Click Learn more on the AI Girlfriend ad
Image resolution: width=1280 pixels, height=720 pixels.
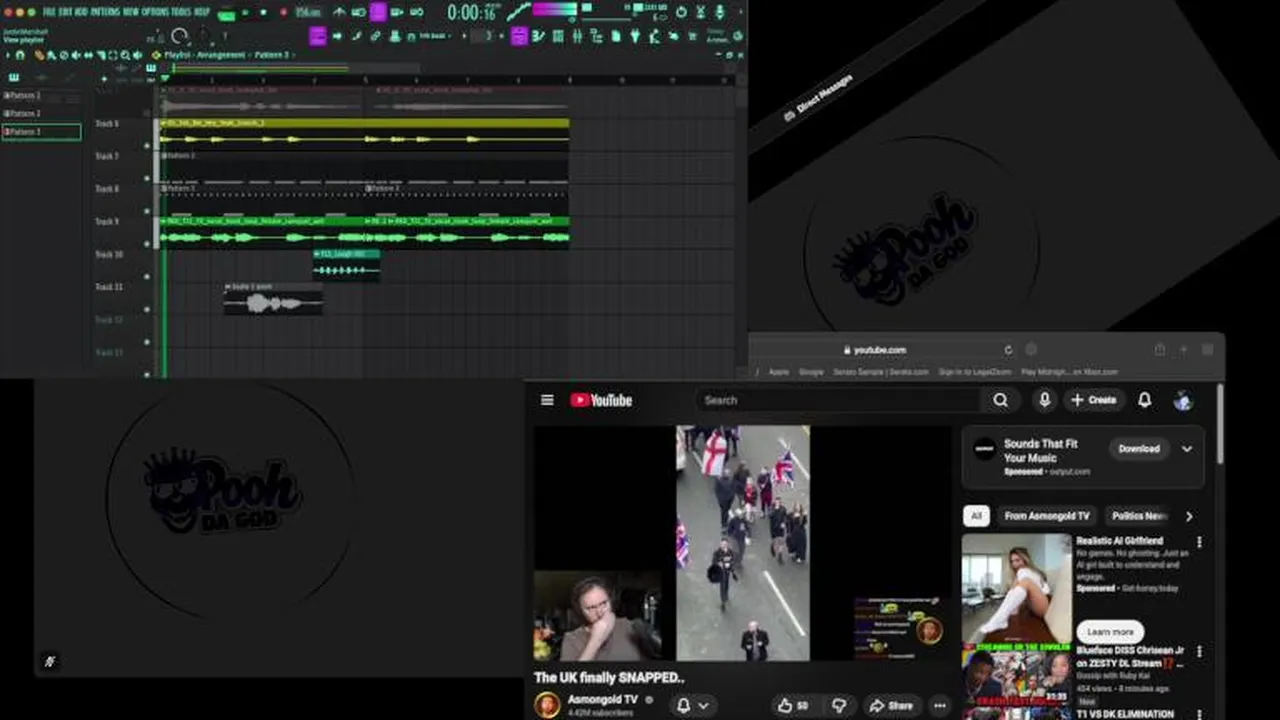1111,632
